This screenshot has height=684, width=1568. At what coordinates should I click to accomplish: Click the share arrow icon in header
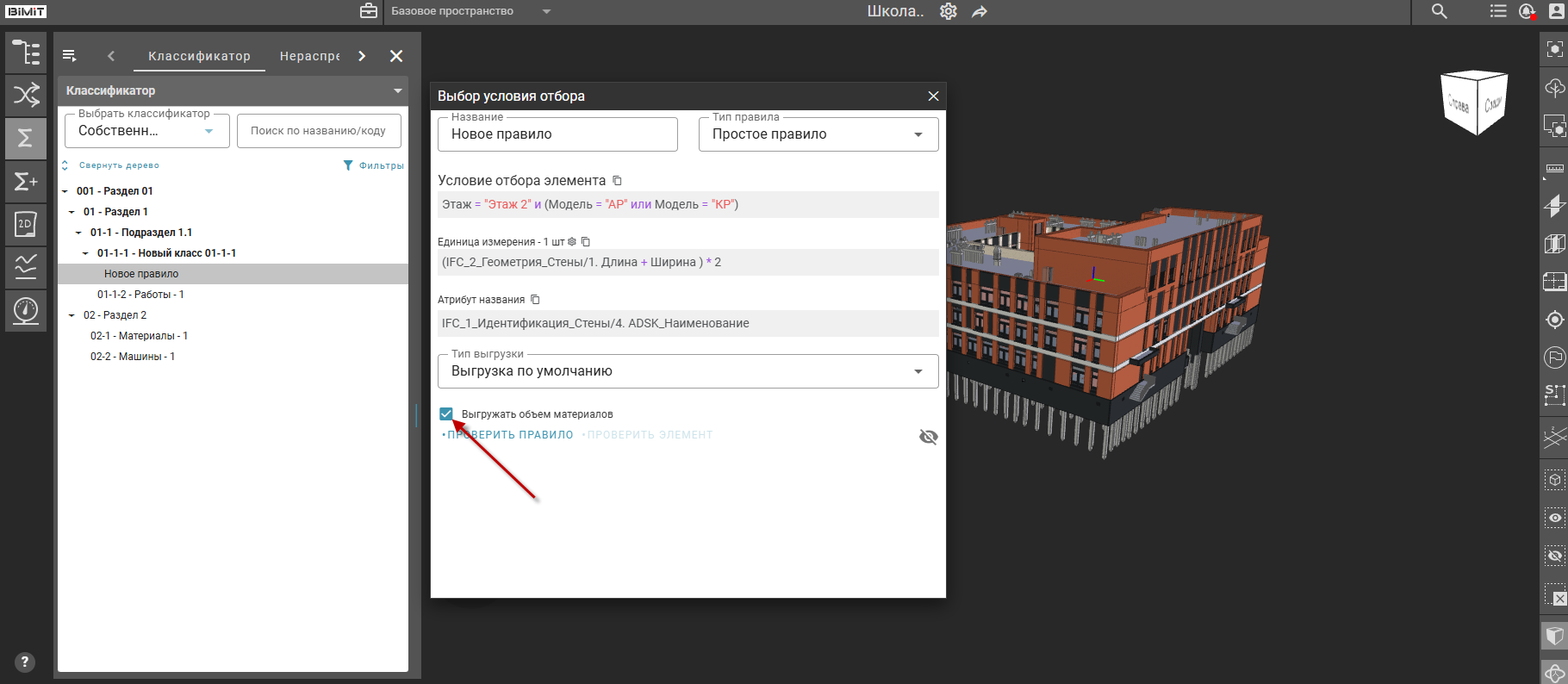[x=980, y=11]
